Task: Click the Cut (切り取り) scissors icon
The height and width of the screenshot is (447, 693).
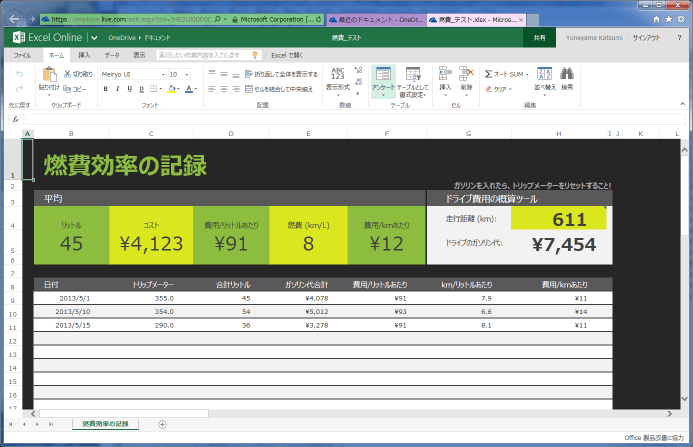Action: coord(66,74)
